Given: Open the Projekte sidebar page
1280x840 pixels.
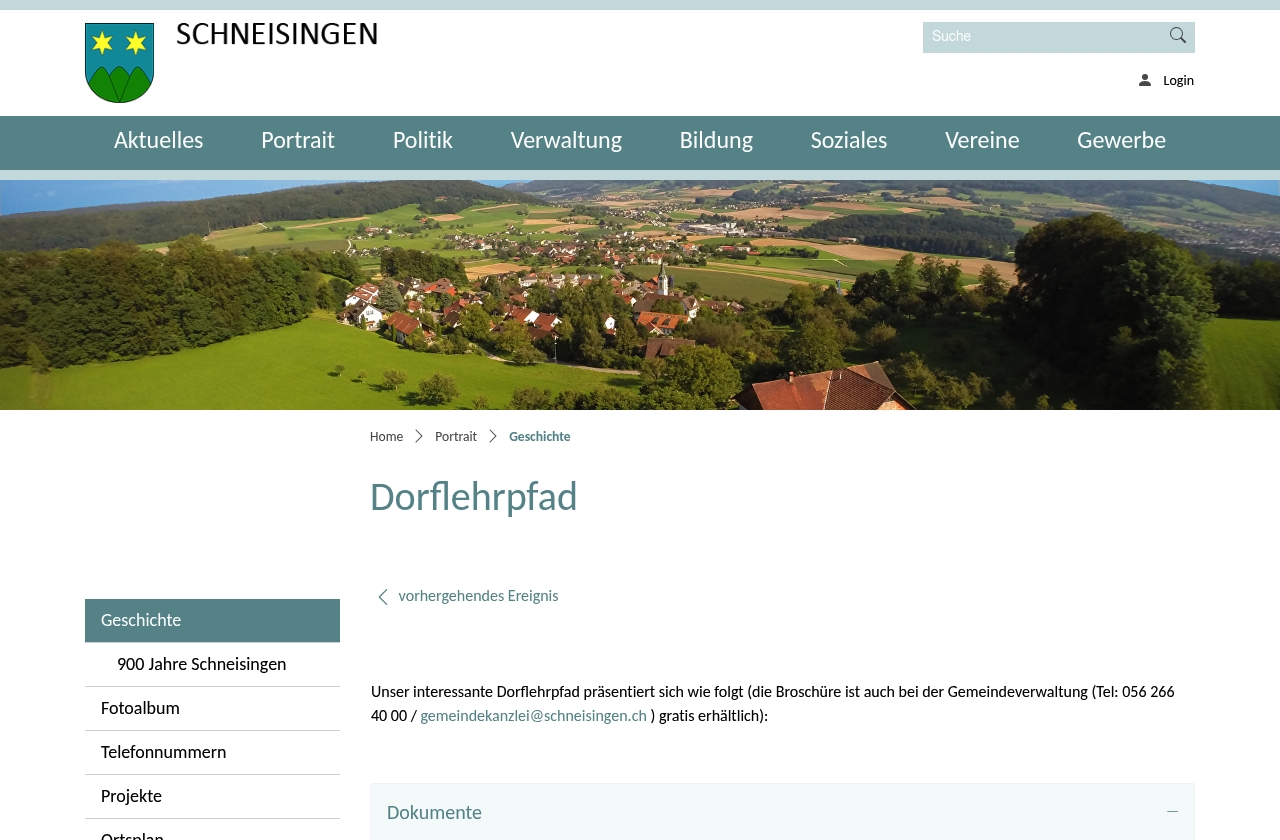Looking at the screenshot, I should point(131,796).
